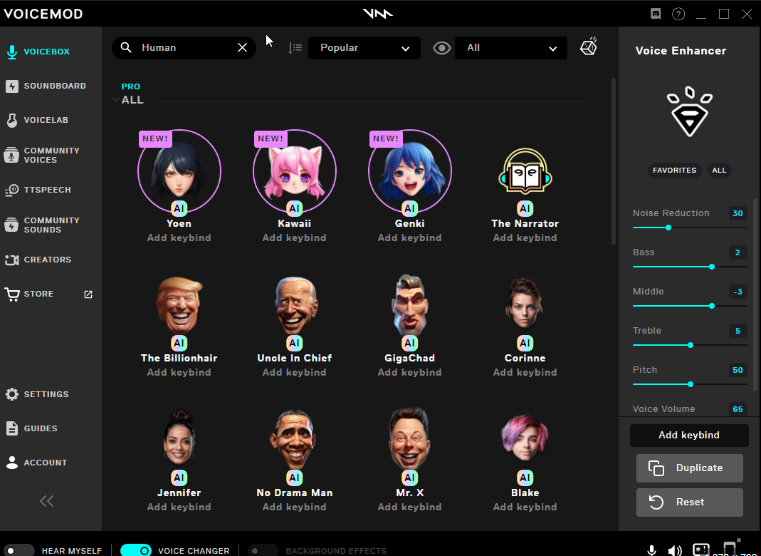
Task: Select the Genki voice avatar
Action: point(410,171)
